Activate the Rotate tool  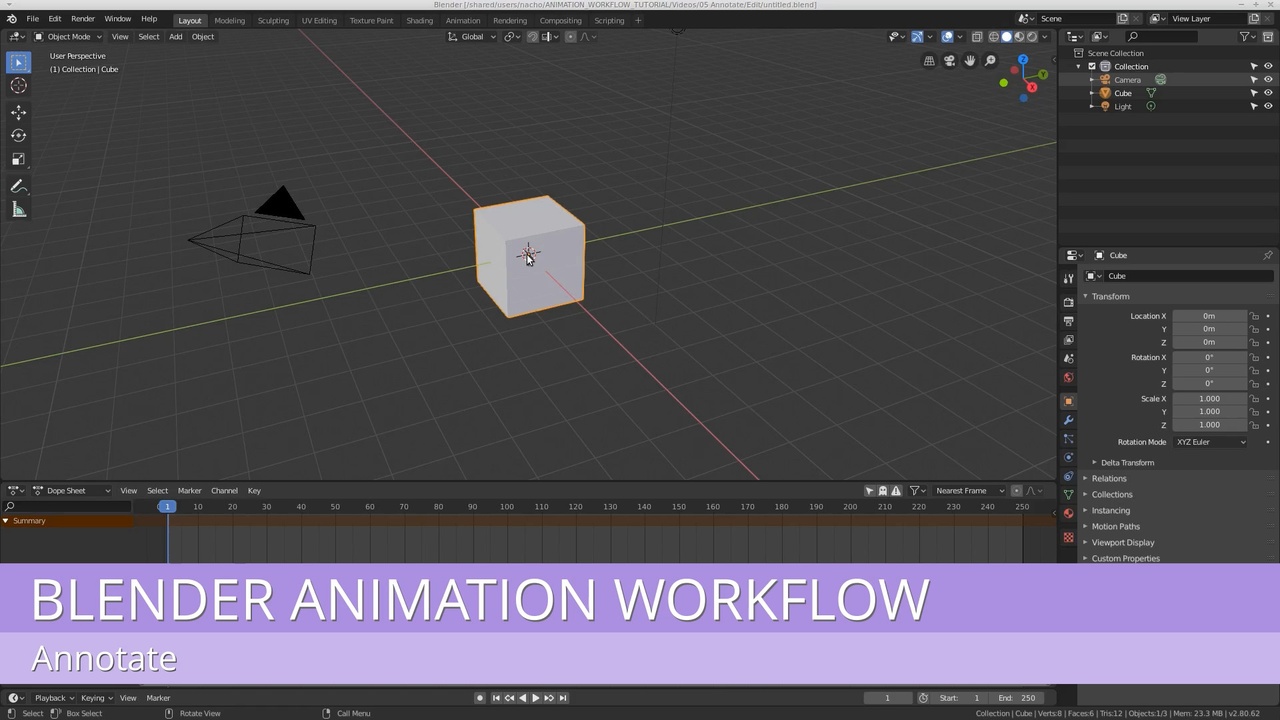coord(18,135)
